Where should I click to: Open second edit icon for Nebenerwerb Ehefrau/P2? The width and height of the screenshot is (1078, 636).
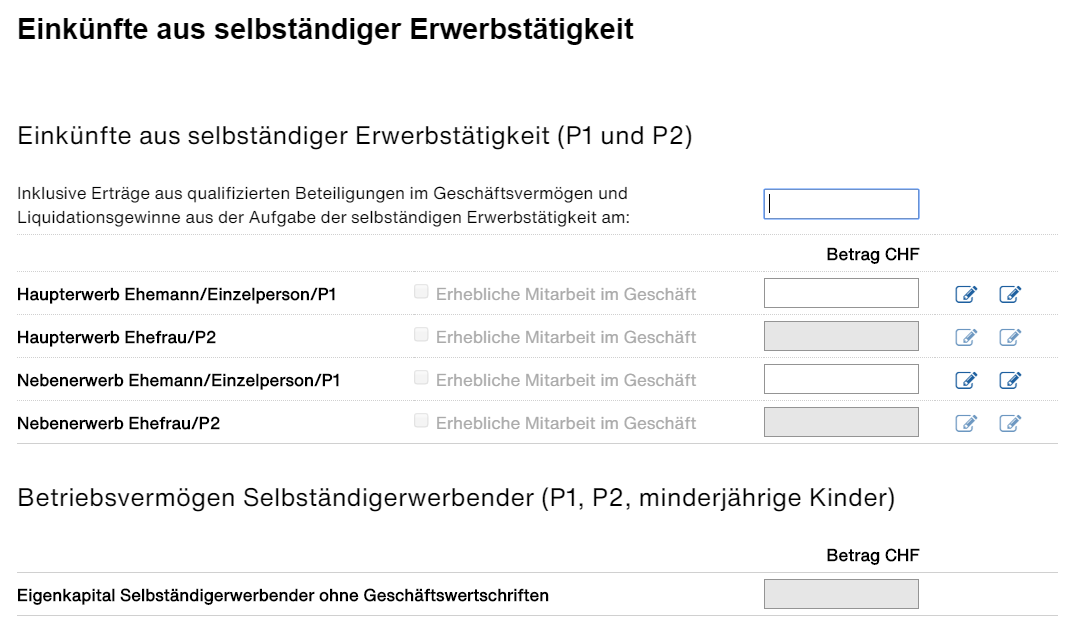point(1009,423)
